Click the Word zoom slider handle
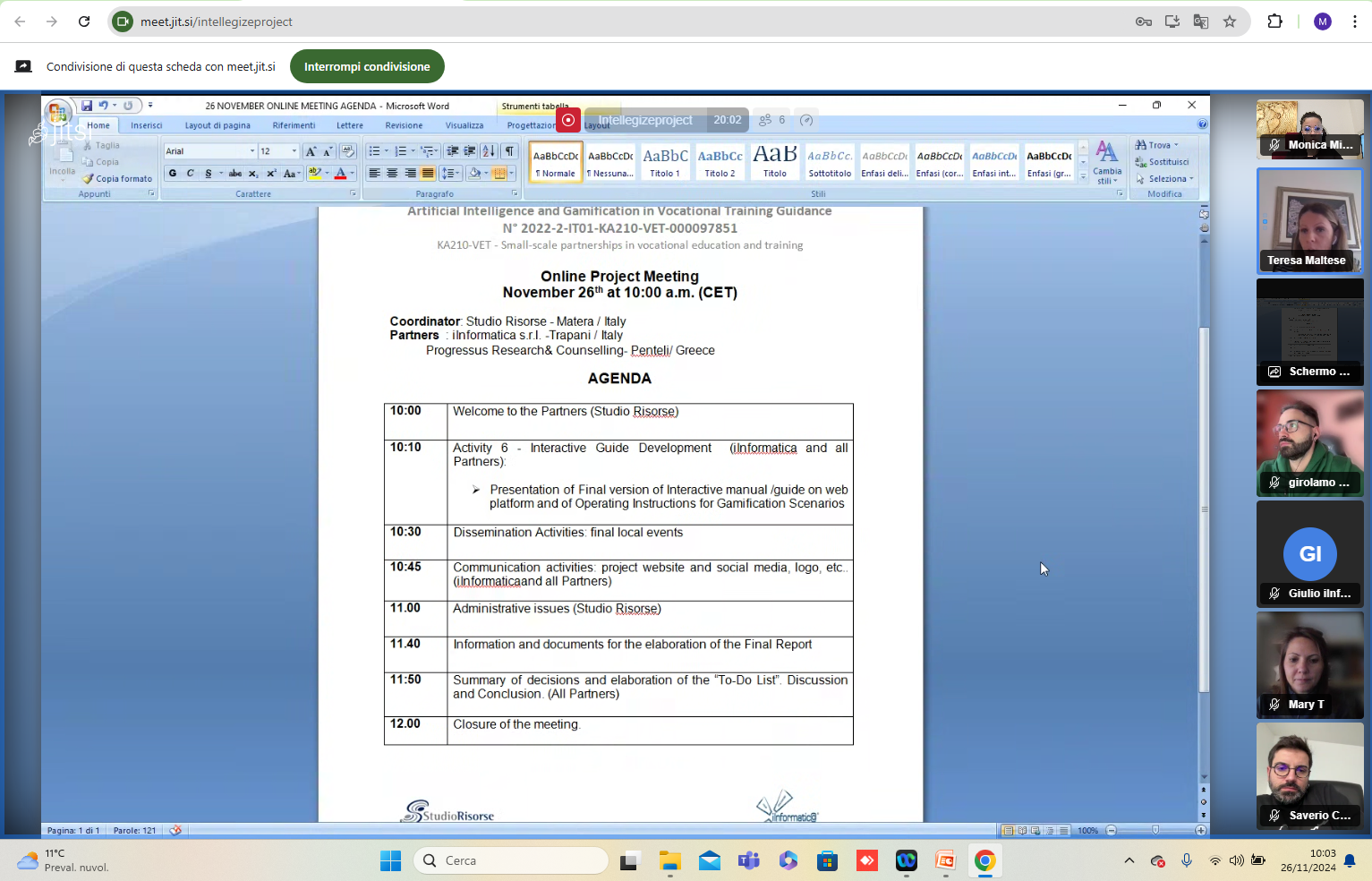The image size is (1372, 881). [x=1155, y=831]
